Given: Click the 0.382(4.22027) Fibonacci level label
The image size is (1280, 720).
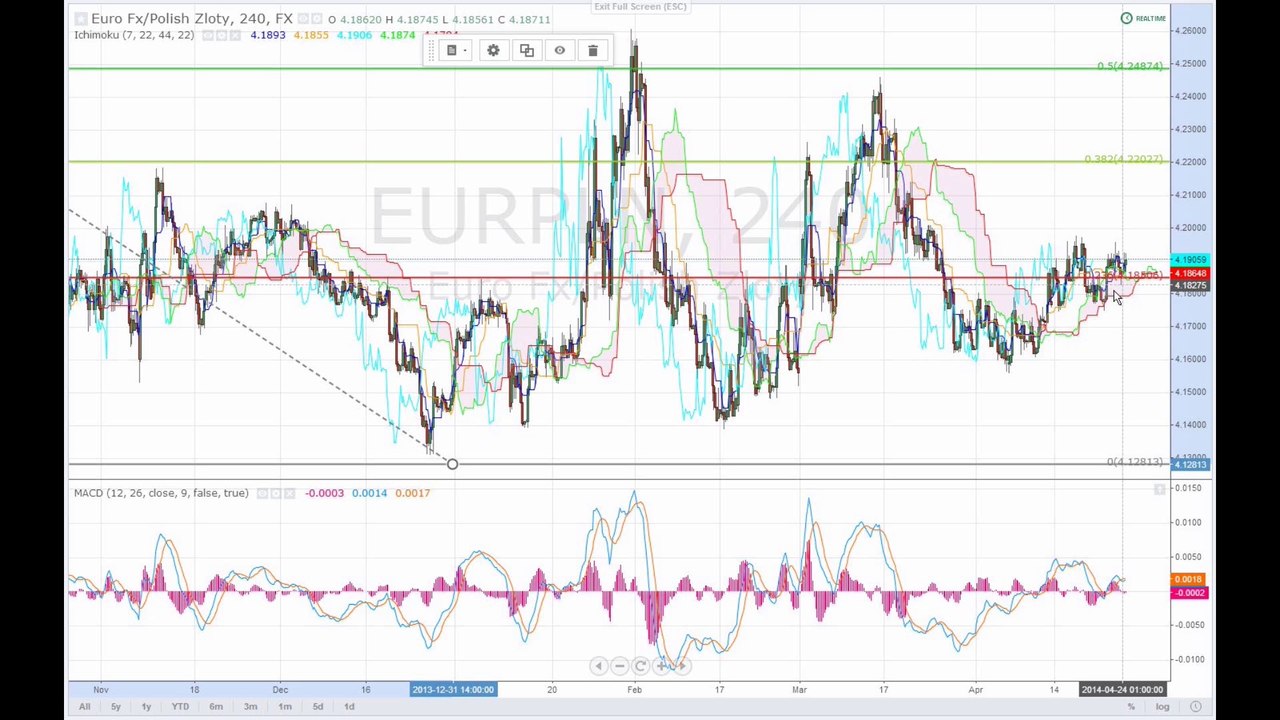Looking at the screenshot, I should click(x=1124, y=160).
